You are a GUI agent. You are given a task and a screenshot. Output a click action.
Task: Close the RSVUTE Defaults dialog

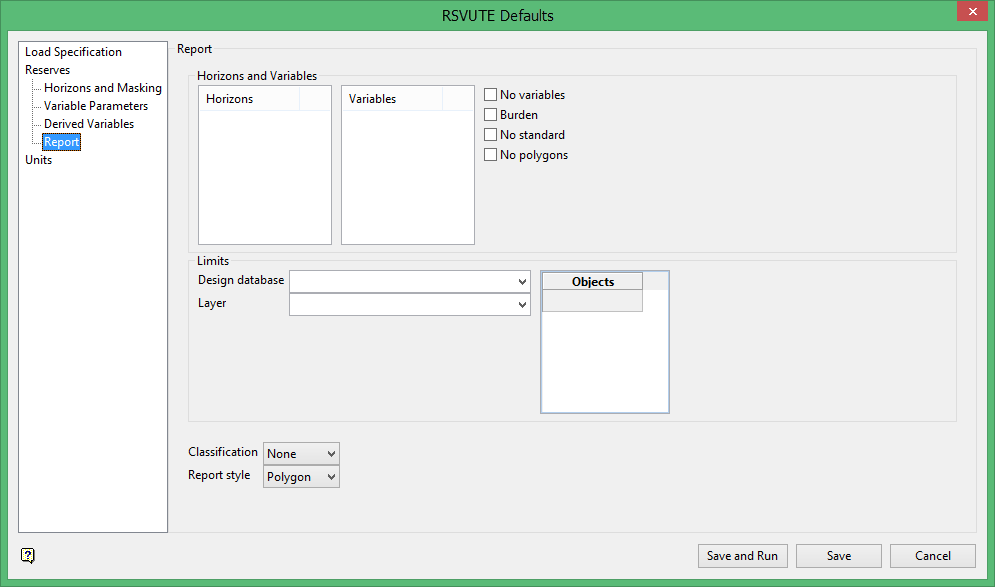point(970,12)
